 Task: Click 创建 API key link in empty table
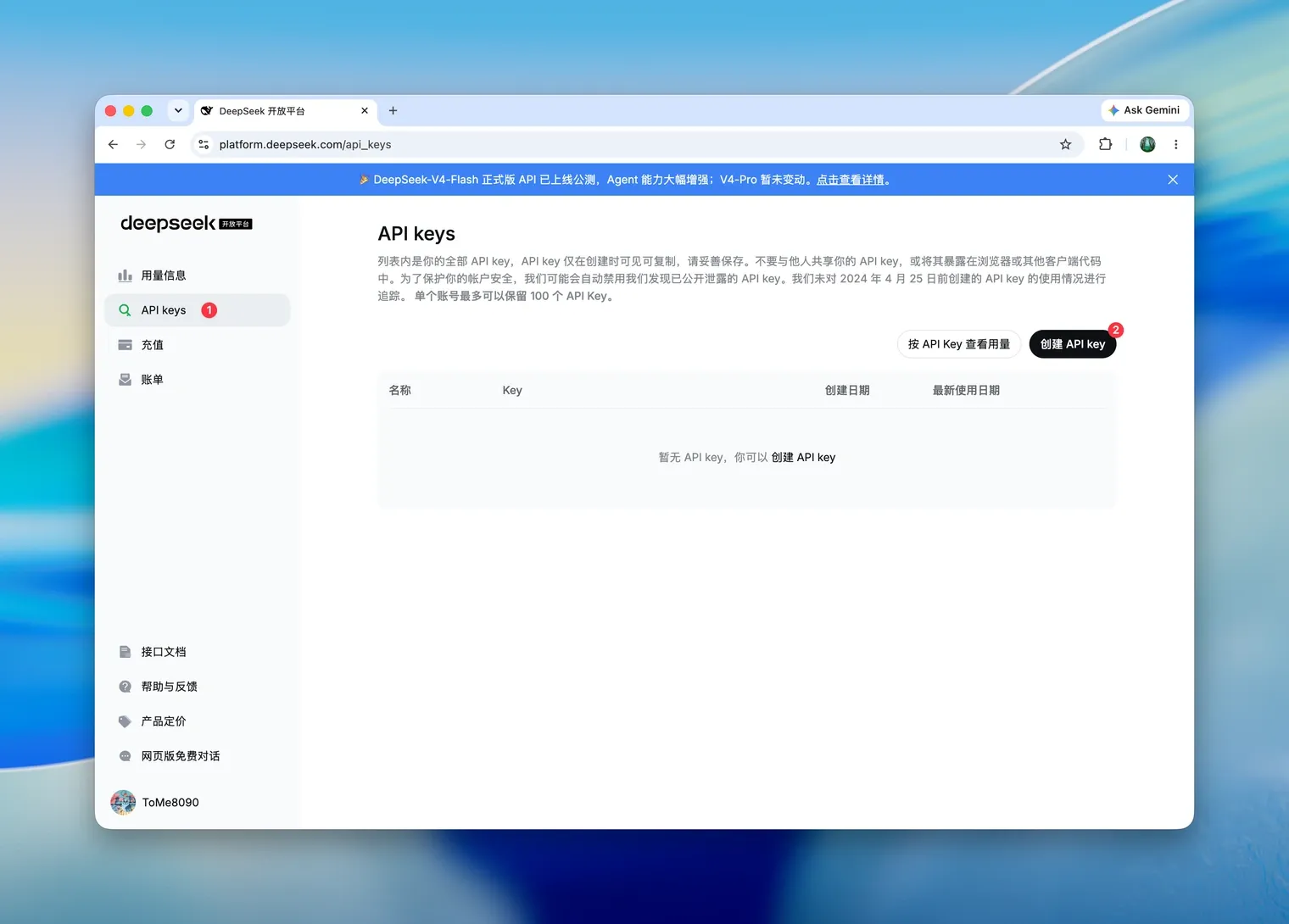803,457
